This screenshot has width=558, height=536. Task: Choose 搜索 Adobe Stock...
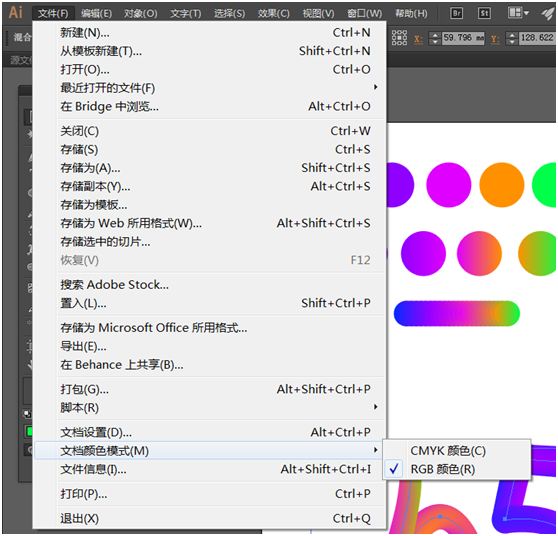210,285
